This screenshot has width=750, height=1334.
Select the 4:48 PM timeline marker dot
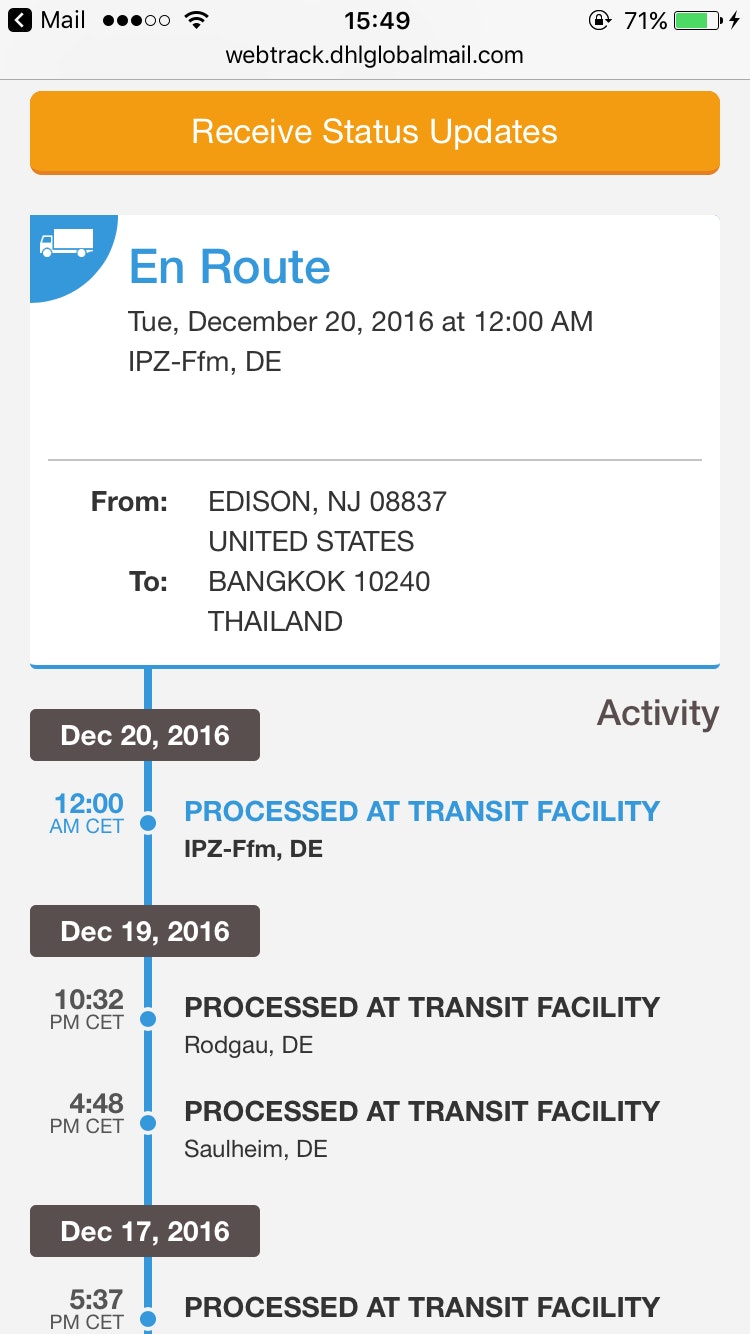[148, 1123]
